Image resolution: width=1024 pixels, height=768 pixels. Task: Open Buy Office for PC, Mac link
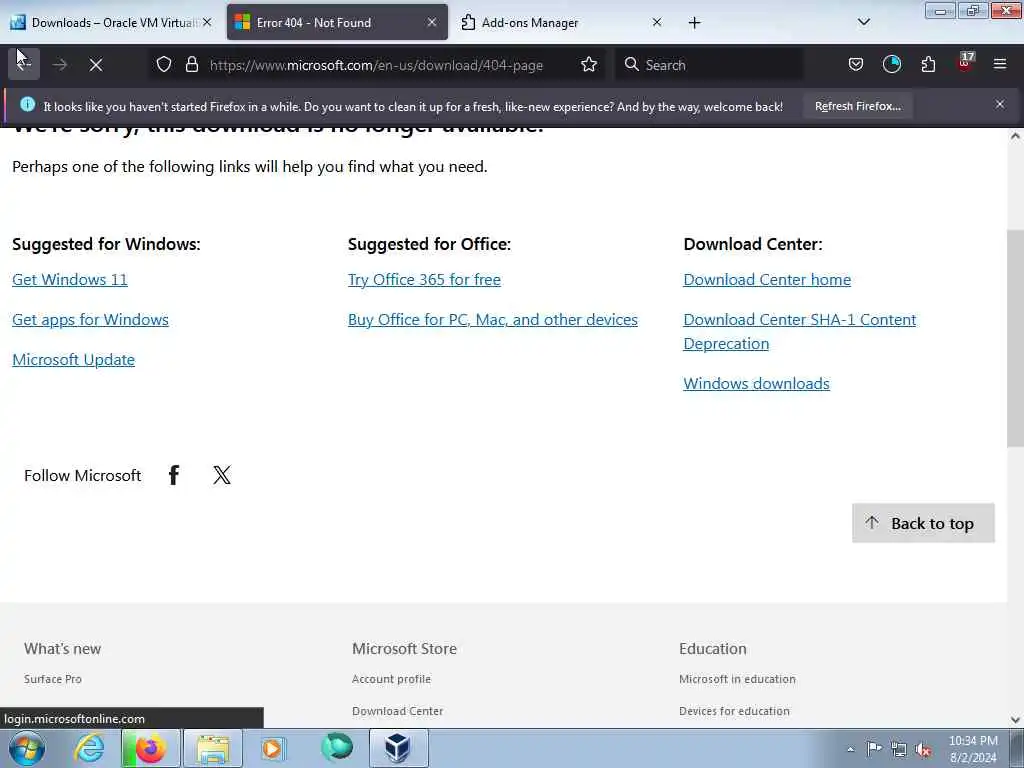[x=492, y=319]
